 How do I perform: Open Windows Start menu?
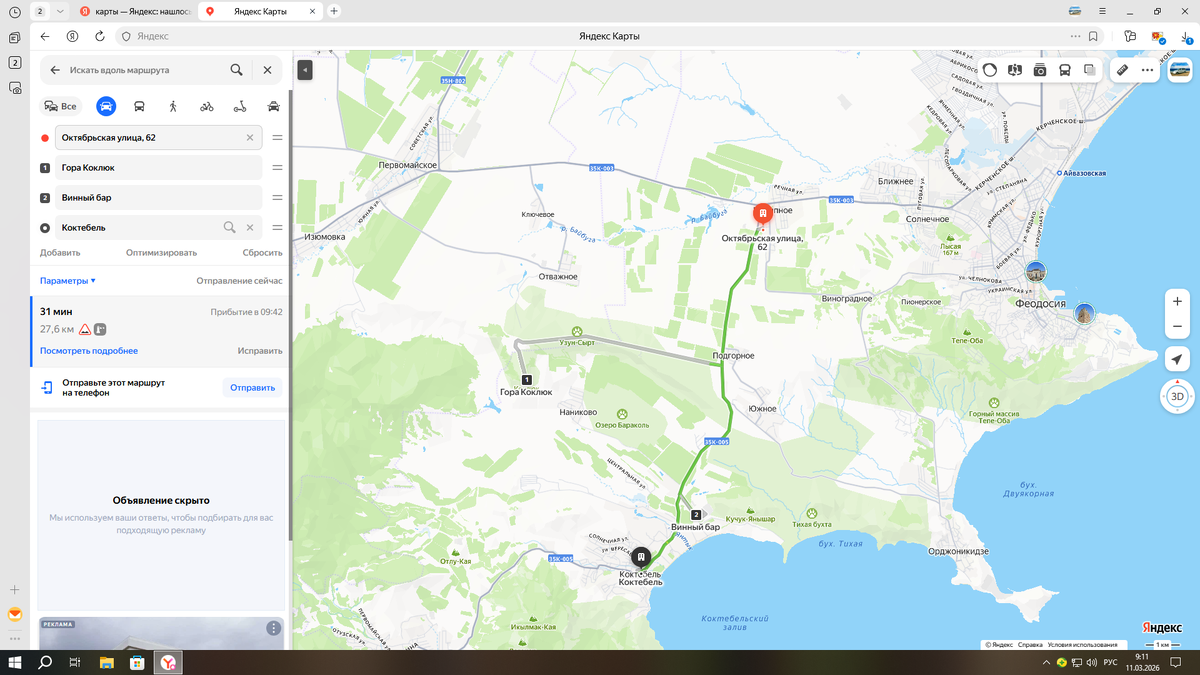[x=15, y=662]
